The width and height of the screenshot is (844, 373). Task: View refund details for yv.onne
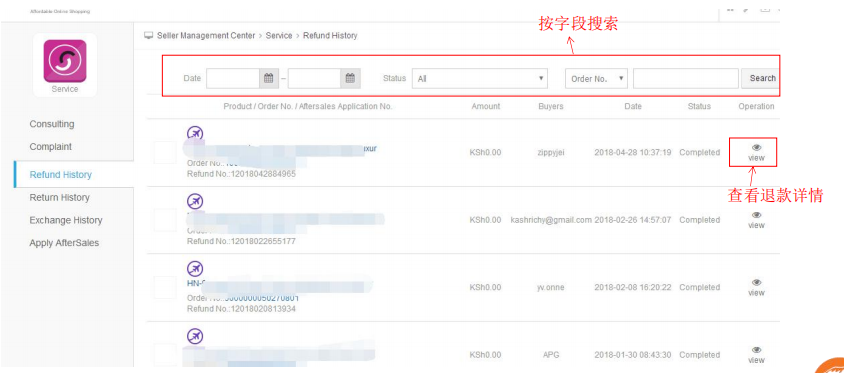pyautogui.click(x=756, y=287)
